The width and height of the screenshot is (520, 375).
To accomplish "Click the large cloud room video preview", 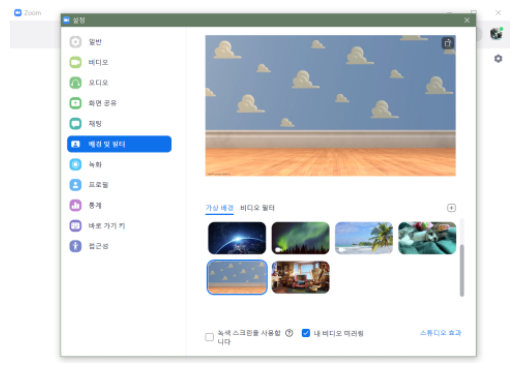I will pyautogui.click(x=330, y=106).
